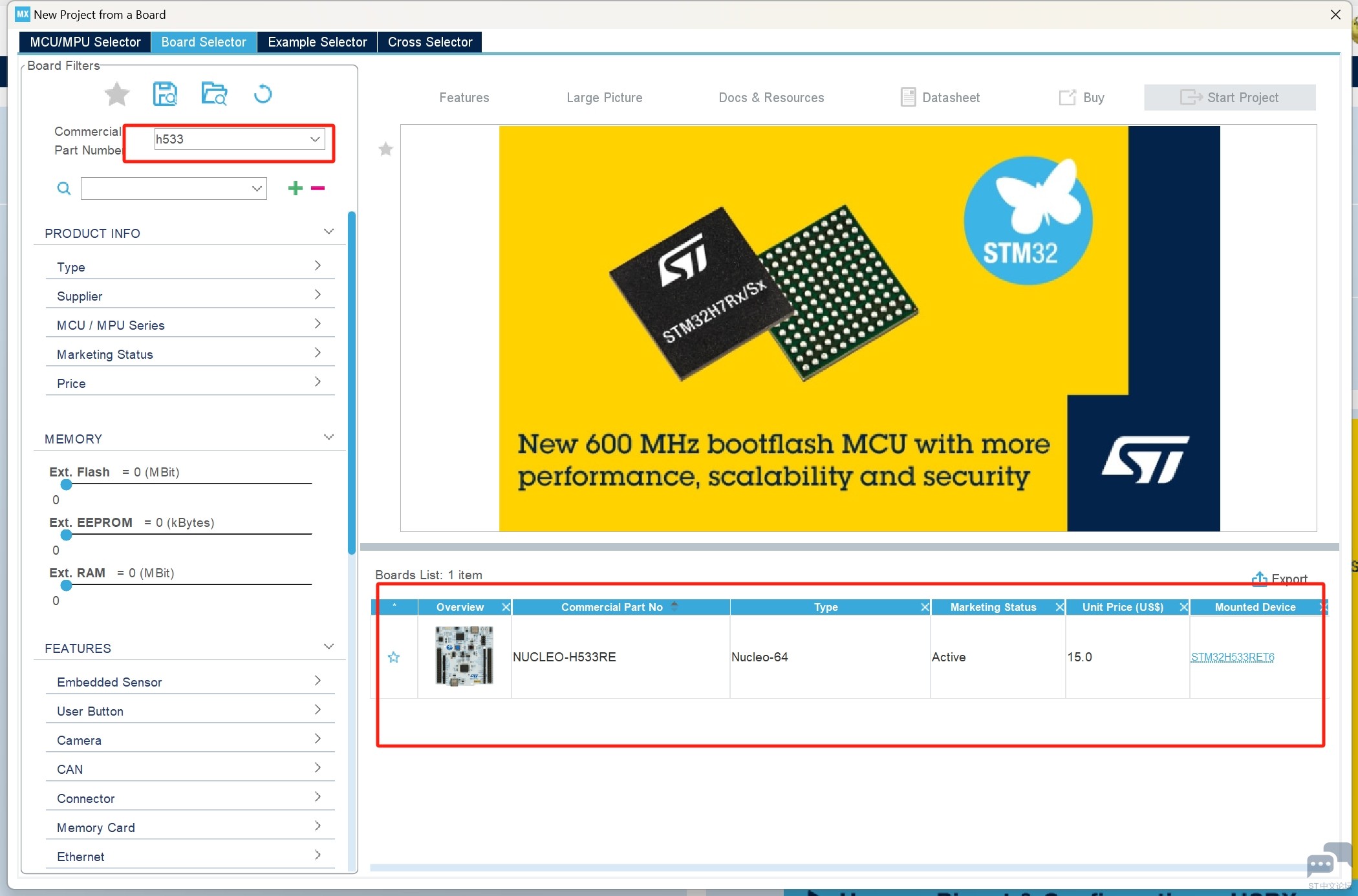Remove a search criterion with red minus
The width and height of the screenshot is (1358, 896).
(318, 188)
